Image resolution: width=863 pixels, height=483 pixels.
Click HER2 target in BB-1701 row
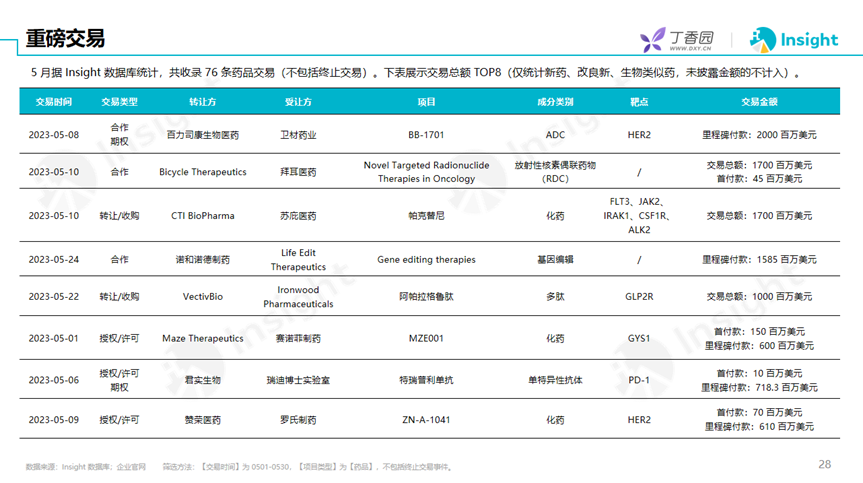(639, 135)
